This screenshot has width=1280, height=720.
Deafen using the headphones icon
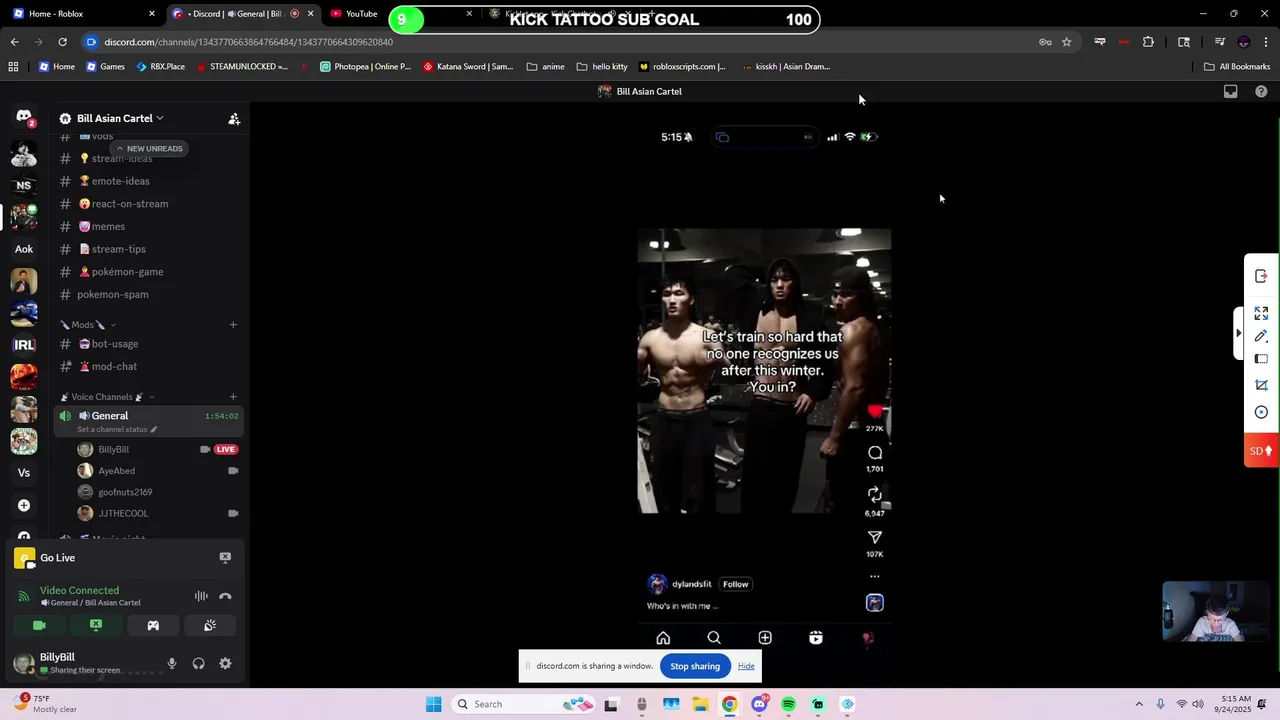tap(199, 663)
